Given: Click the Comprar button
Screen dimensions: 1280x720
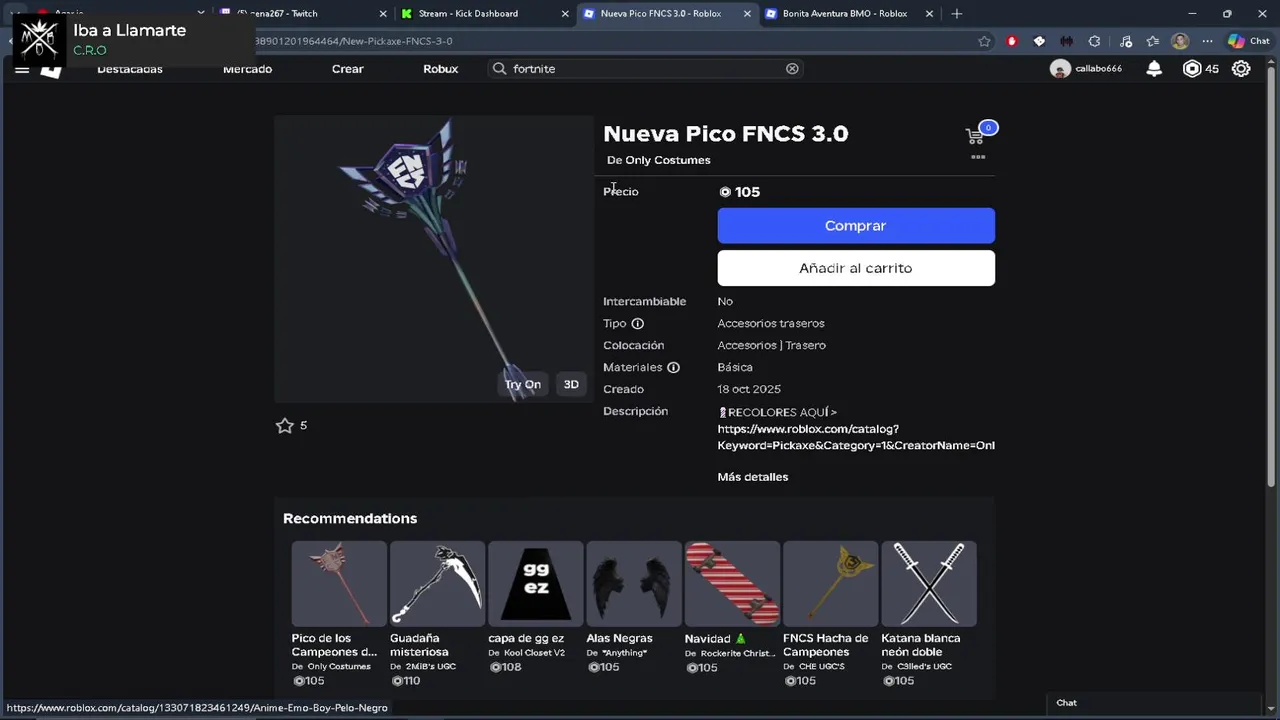Looking at the screenshot, I should coord(856,226).
